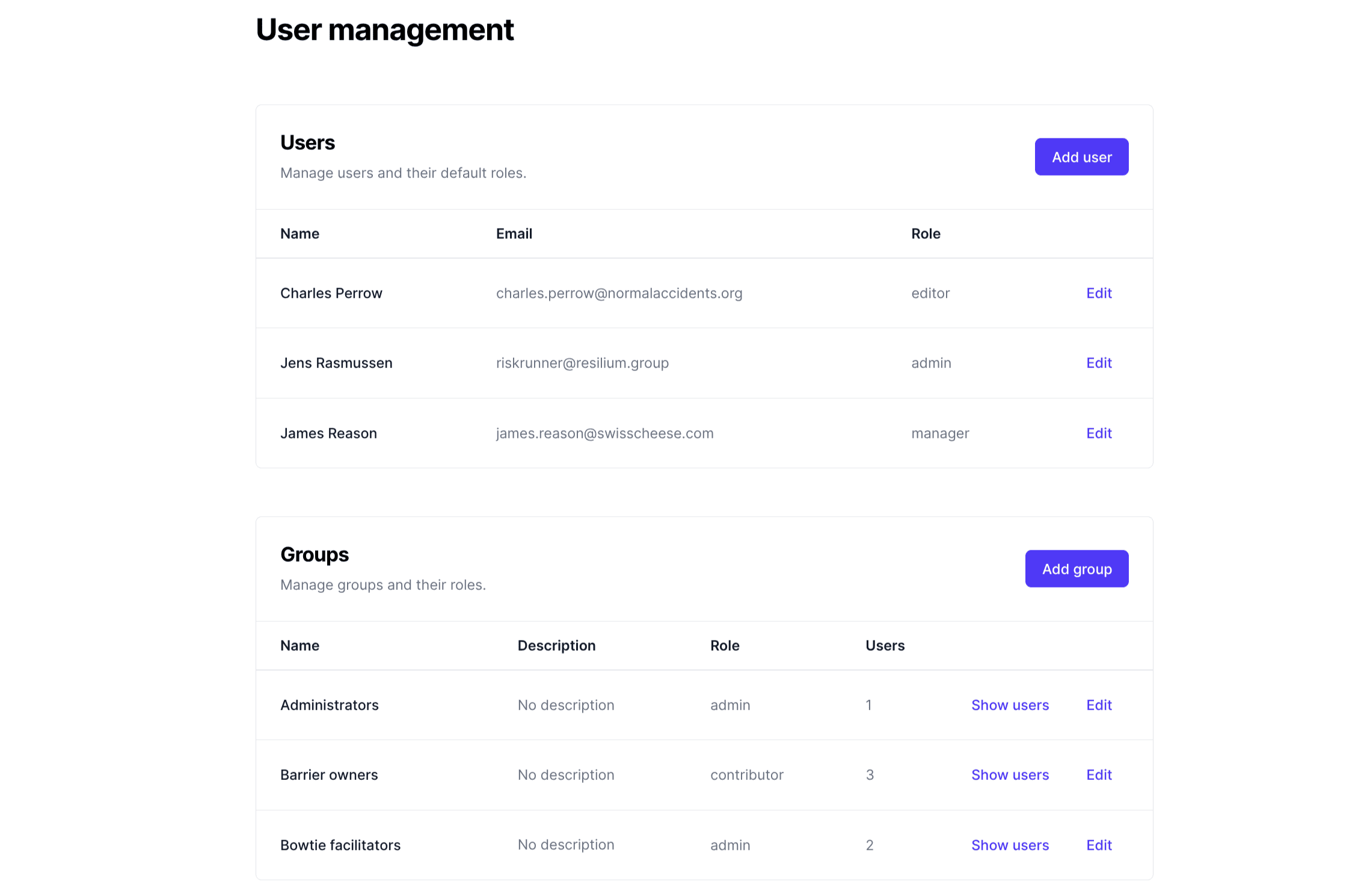Click the email address riskrunner@resilium.group
Viewport: 1370px width, 896px height.
[x=582, y=363]
